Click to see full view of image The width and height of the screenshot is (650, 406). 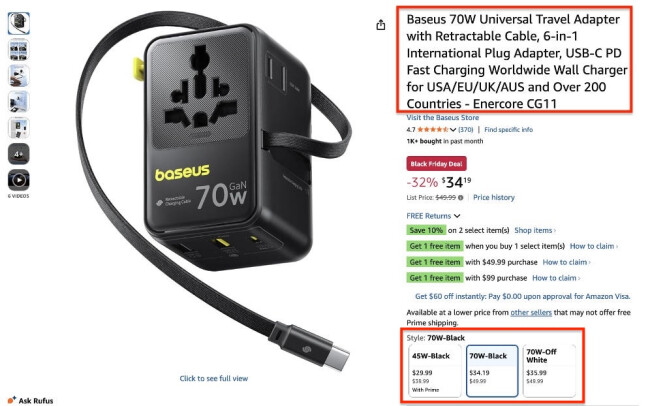click(213, 378)
